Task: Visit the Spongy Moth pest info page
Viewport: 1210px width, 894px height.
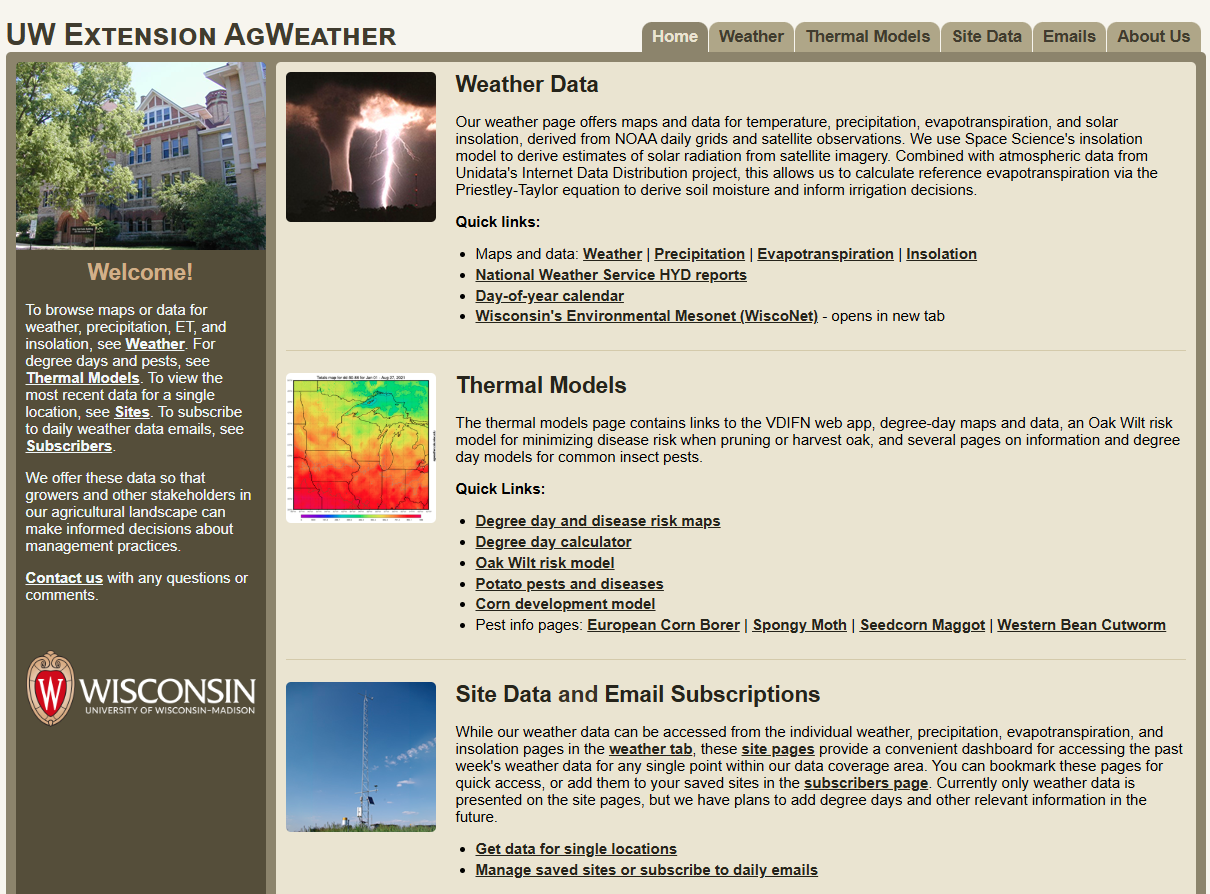Action: (x=799, y=625)
